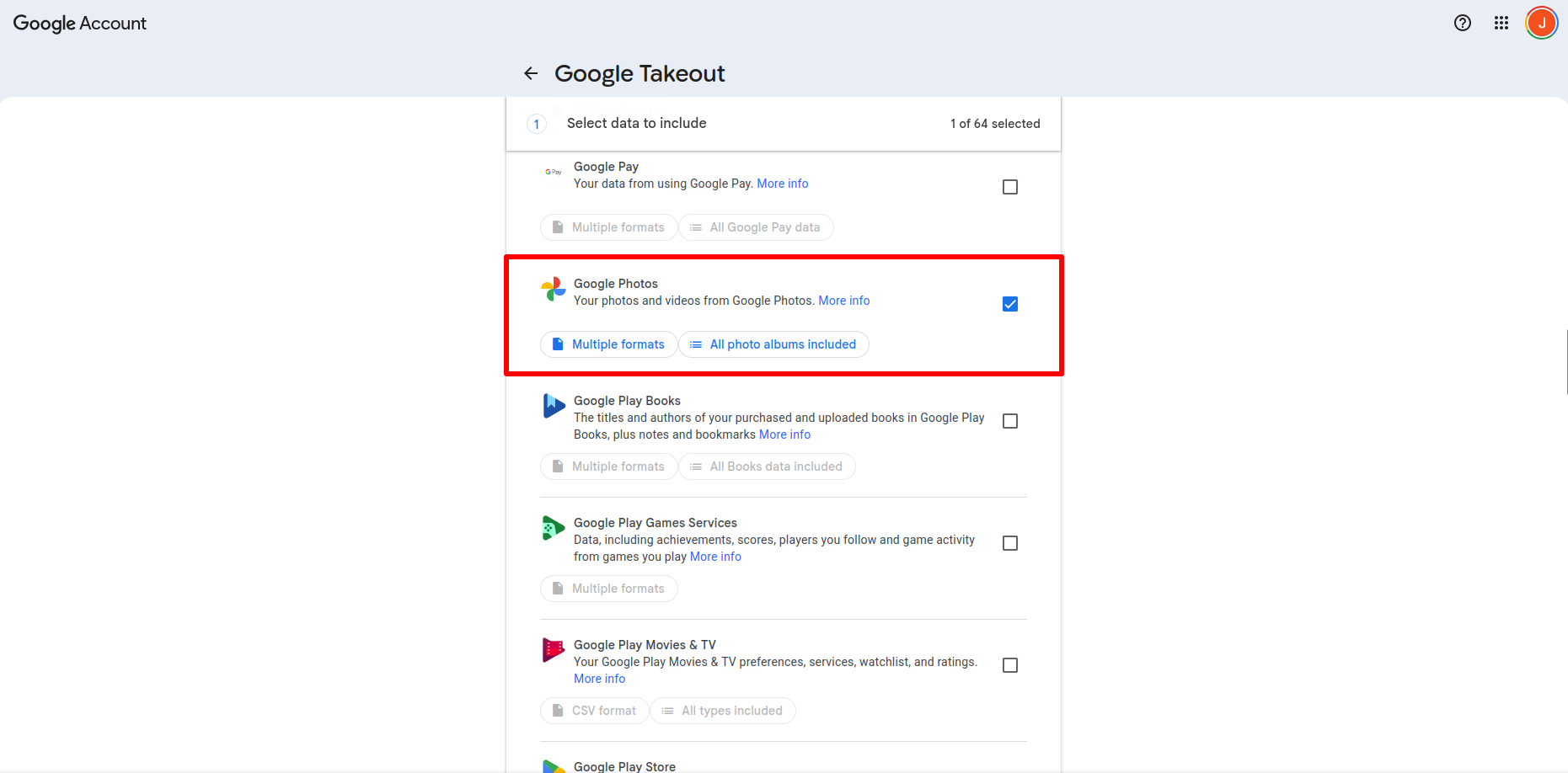Image resolution: width=1568 pixels, height=773 pixels.
Task: Click More info link for Play Movies & TV
Action: coord(599,679)
